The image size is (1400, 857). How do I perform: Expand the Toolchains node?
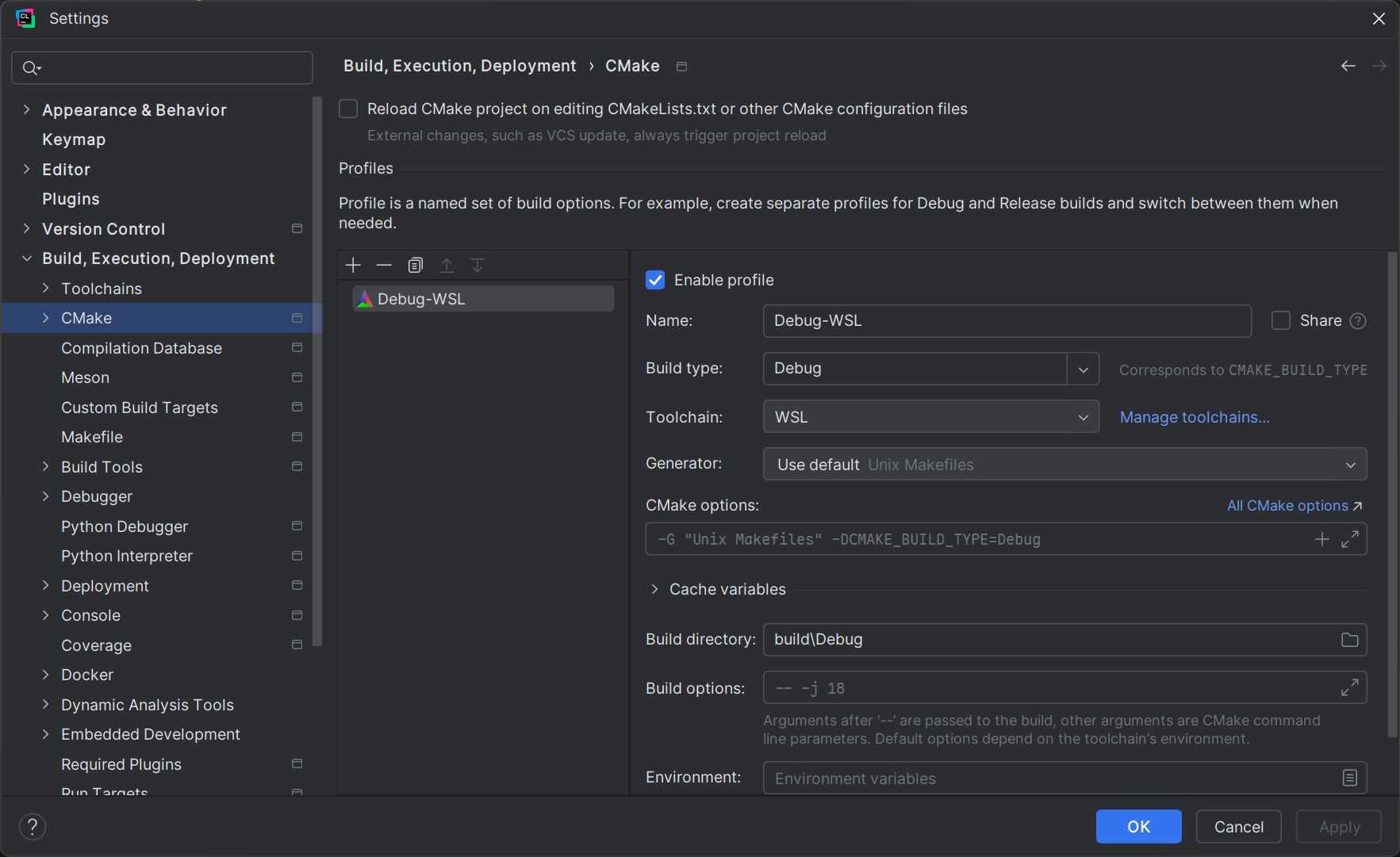(46, 289)
